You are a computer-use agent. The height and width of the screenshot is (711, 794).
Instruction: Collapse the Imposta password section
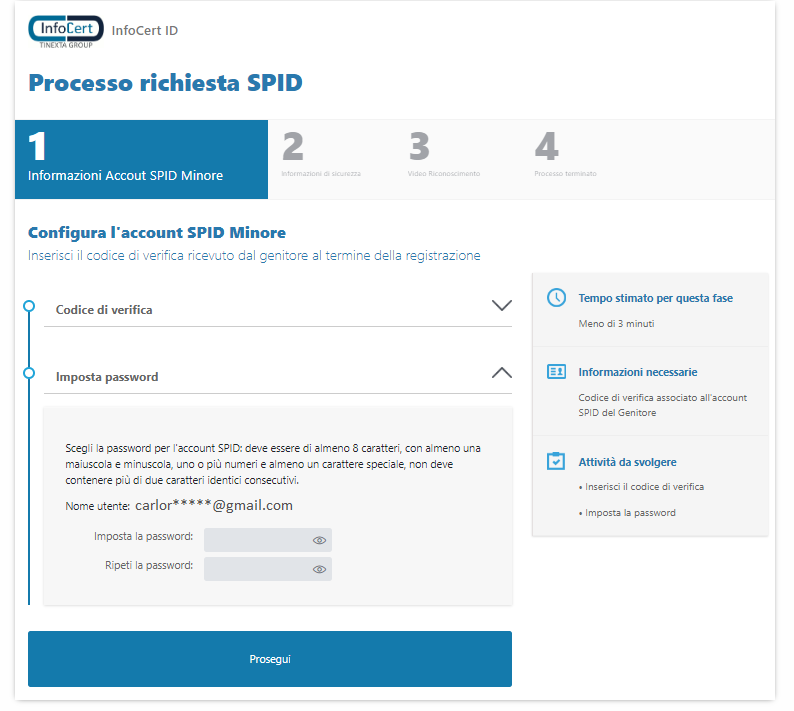(x=502, y=373)
